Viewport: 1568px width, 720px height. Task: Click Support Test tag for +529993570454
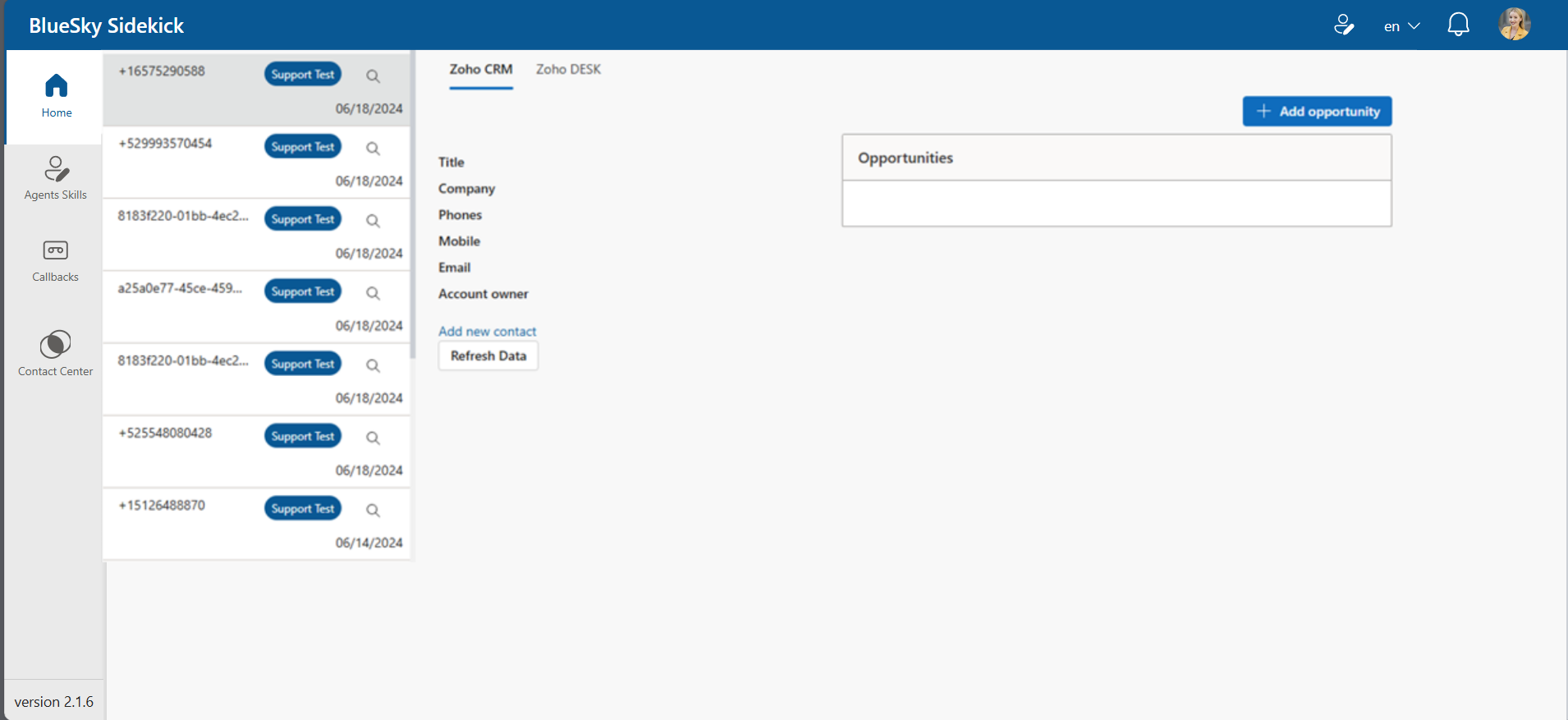point(303,146)
